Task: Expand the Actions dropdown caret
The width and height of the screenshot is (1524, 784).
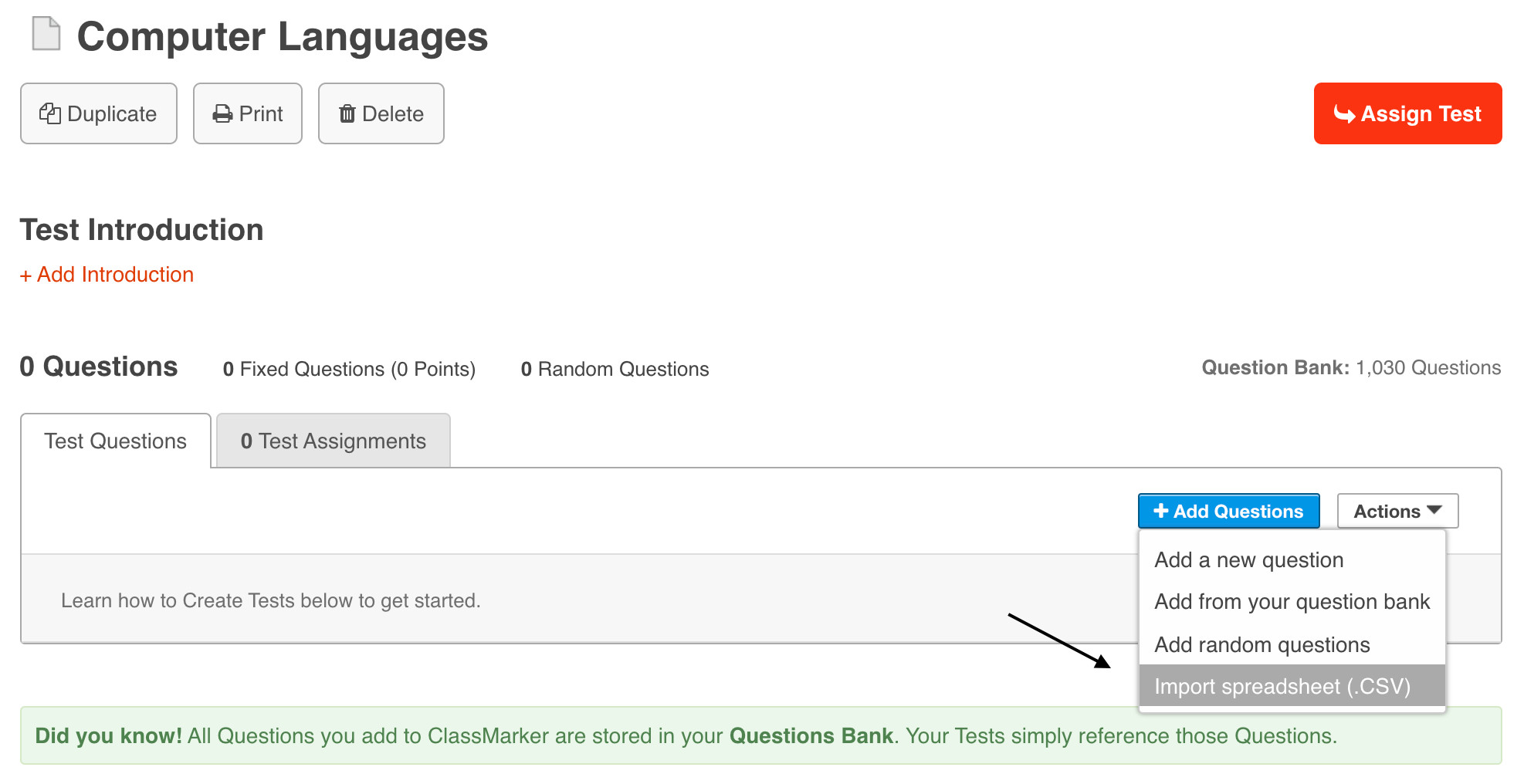Action: pyautogui.click(x=1434, y=511)
